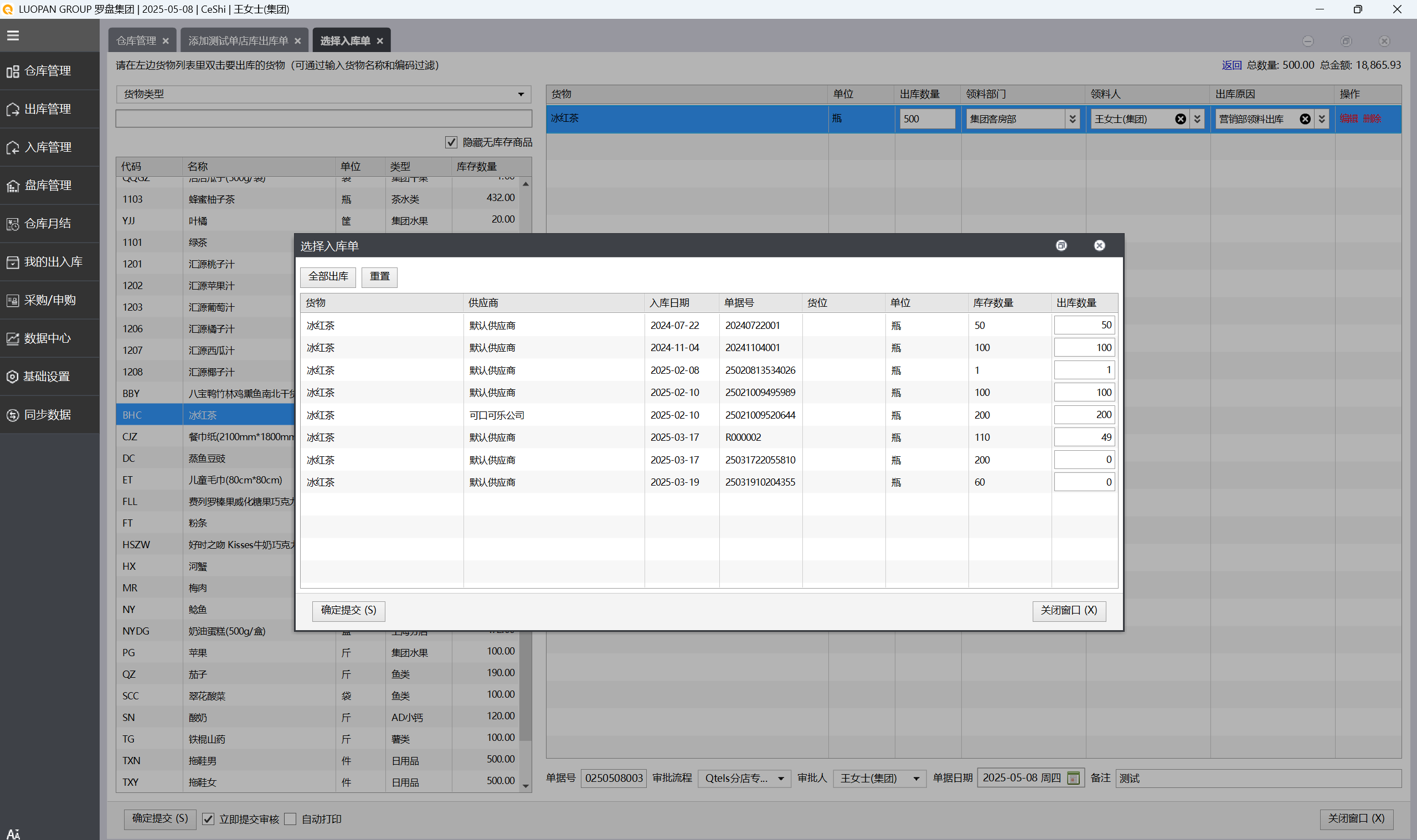The height and width of the screenshot is (840, 1417).
Task: Close the 选择入库单 tab with its x
Action: [380, 41]
